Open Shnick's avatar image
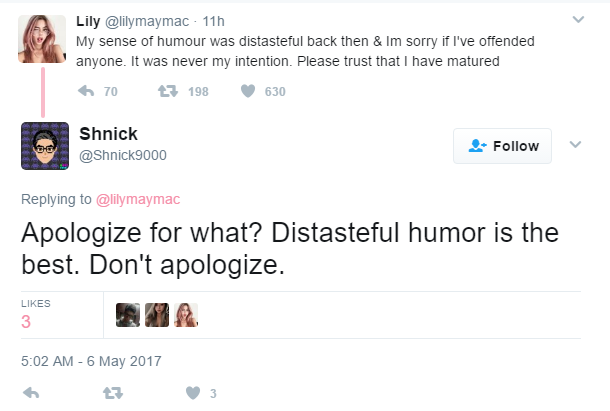 44,146
